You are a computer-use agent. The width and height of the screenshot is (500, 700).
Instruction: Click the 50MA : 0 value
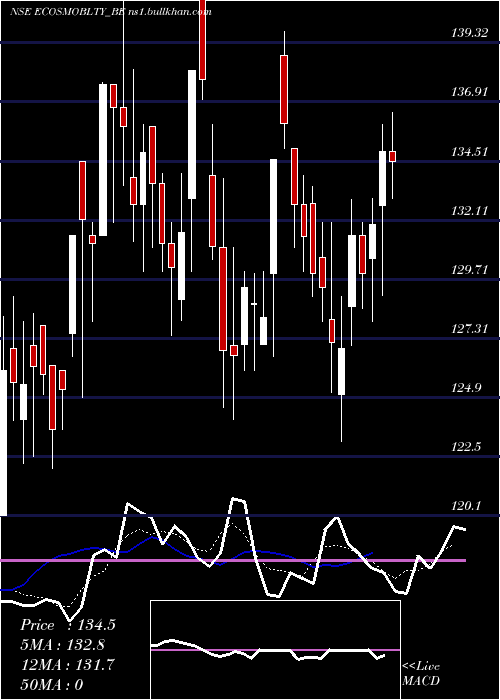click(x=52, y=684)
